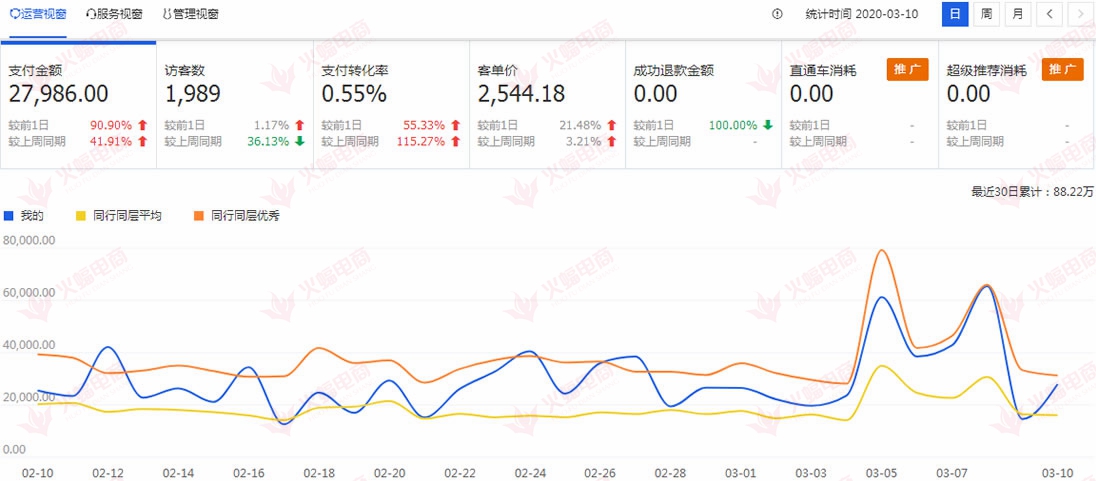Toggle 我的 series in chart legend
The height and width of the screenshot is (481, 1096).
coord(24,216)
